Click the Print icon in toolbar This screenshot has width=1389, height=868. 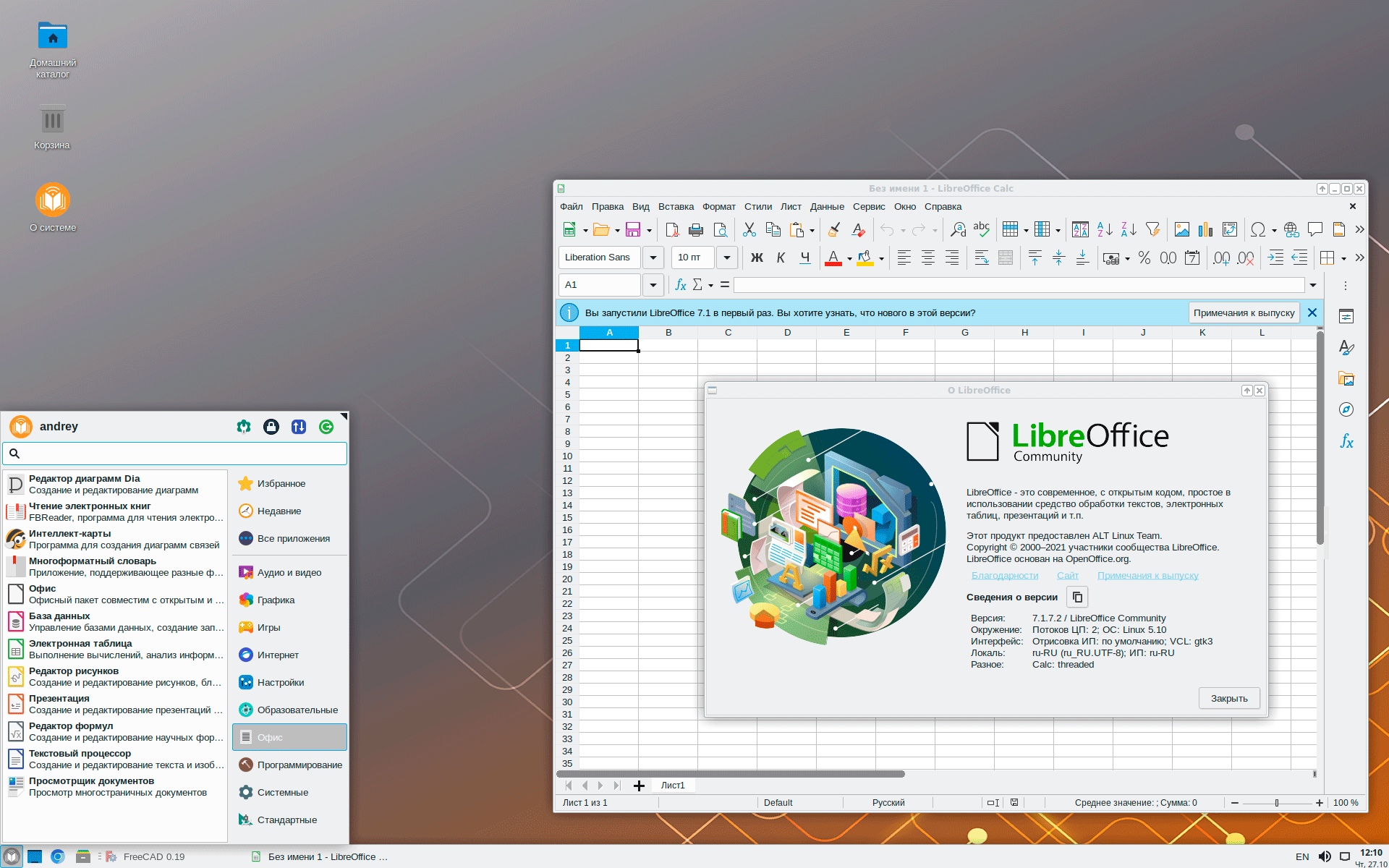point(696,230)
